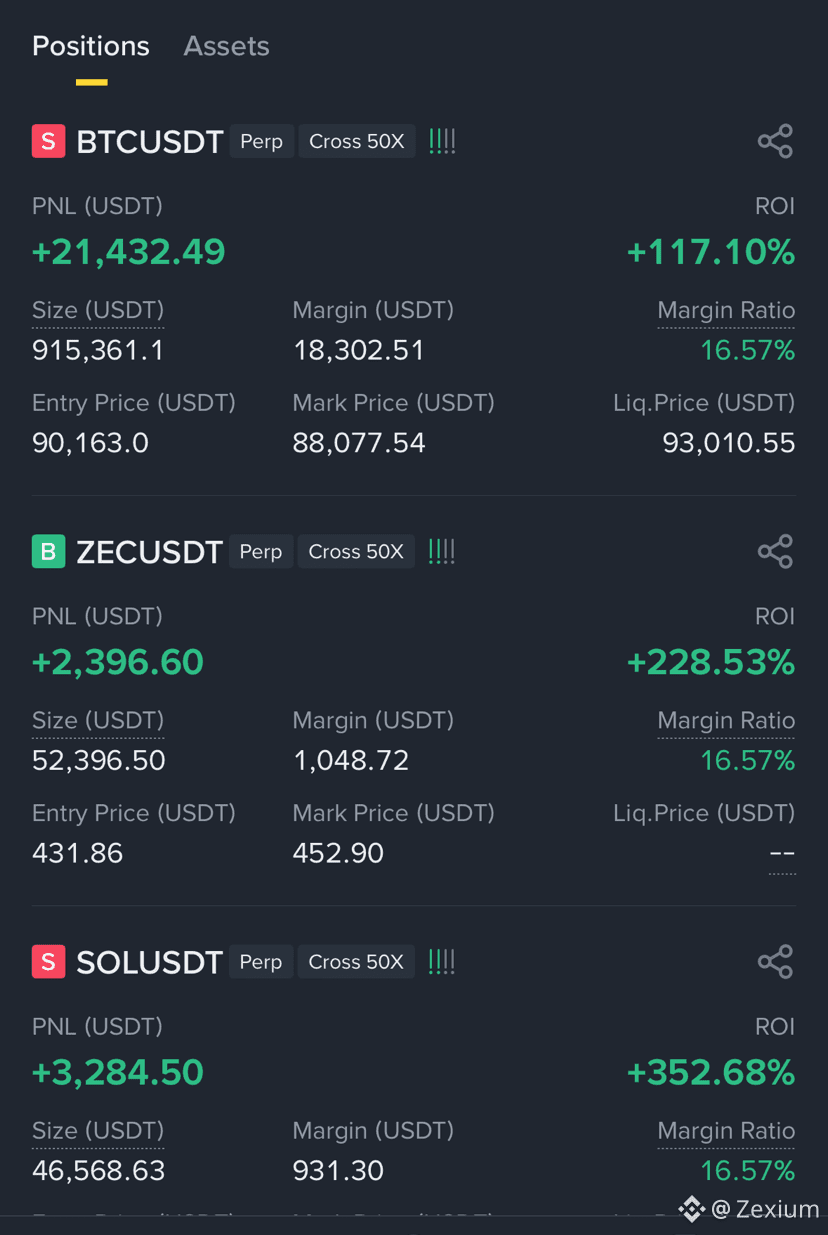Click the green B long badge for ZECUSDT
828x1235 pixels.
pos(48,551)
